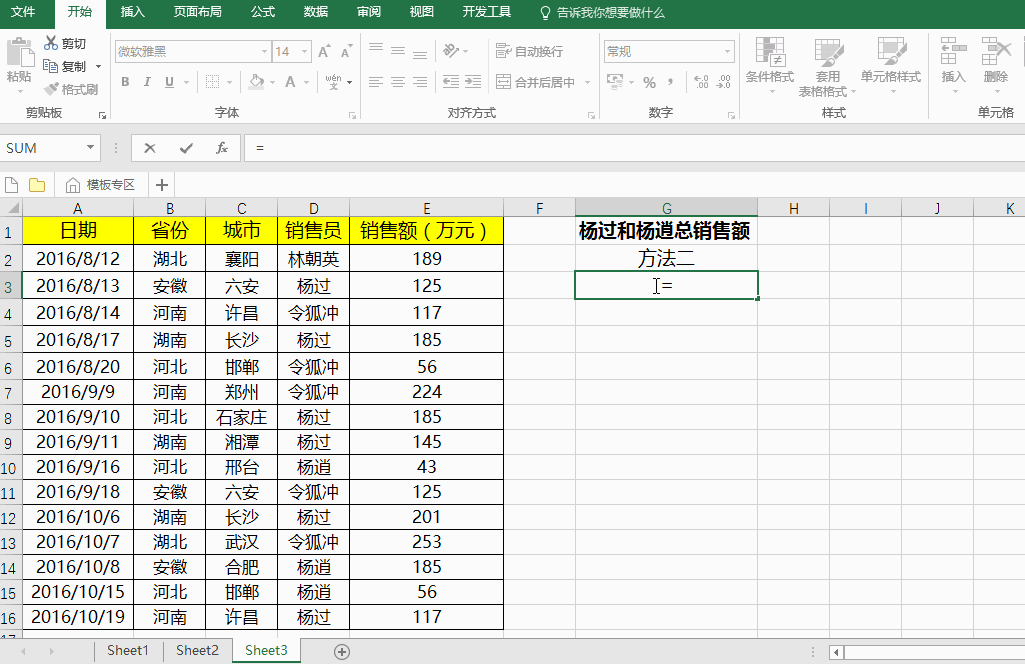The height and width of the screenshot is (664, 1025).
Task: Click the Format Painter (格式刷) icon
Action: [52, 89]
